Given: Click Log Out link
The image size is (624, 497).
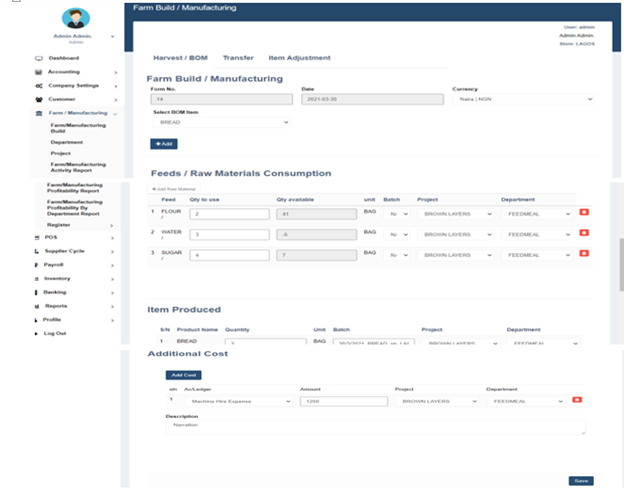Looking at the screenshot, I should click(55, 333).
